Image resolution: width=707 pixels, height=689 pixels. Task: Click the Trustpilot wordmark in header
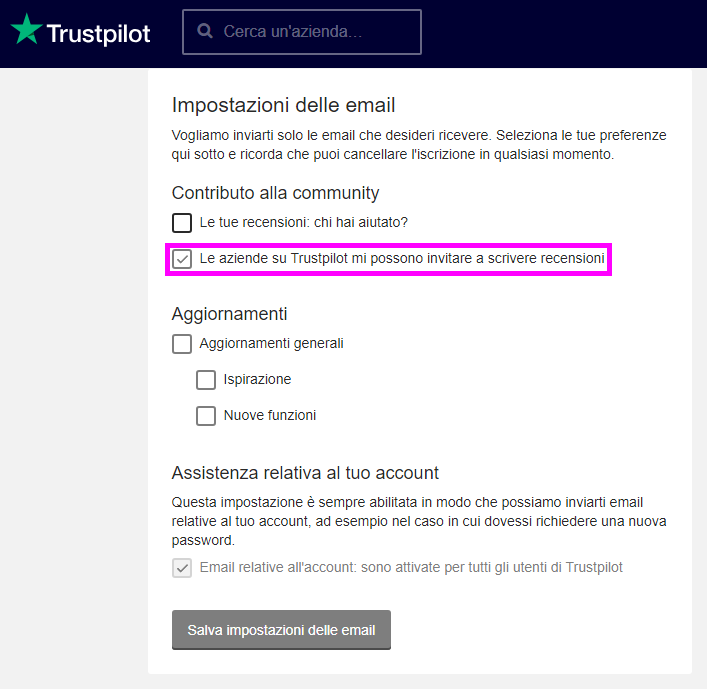pos(98,34)
